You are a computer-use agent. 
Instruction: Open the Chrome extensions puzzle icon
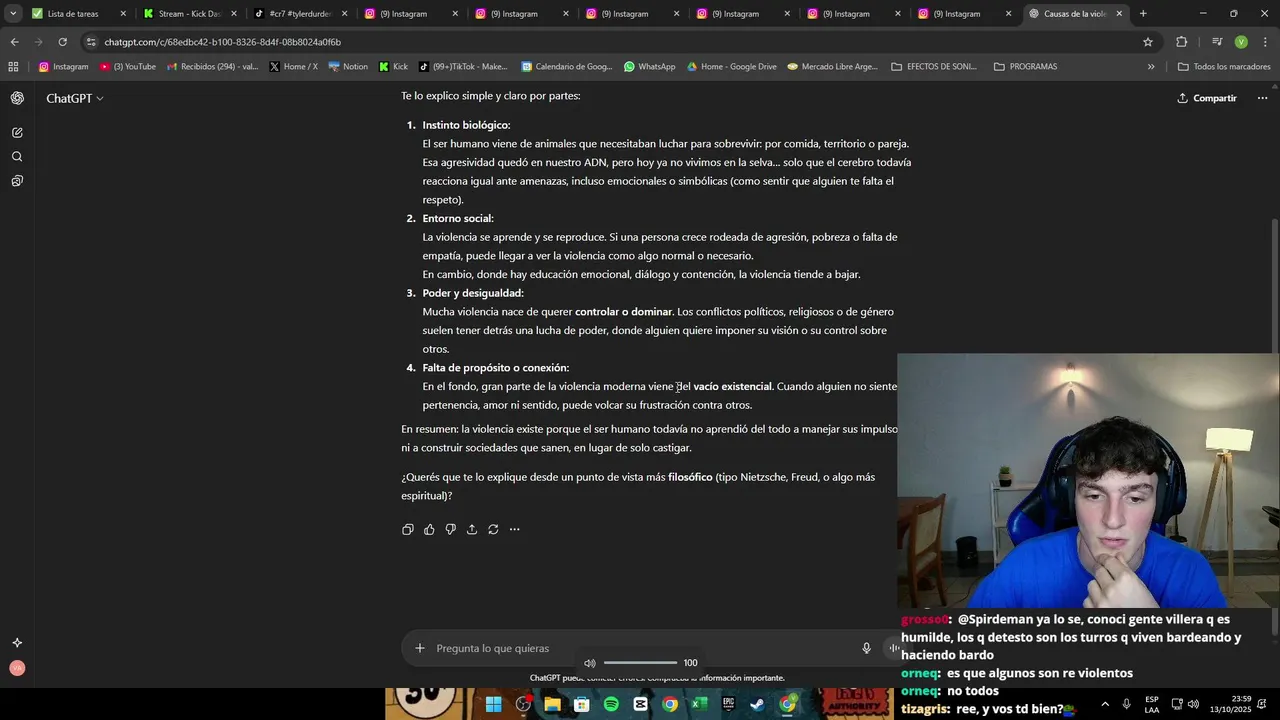[x=1181, y=42]
